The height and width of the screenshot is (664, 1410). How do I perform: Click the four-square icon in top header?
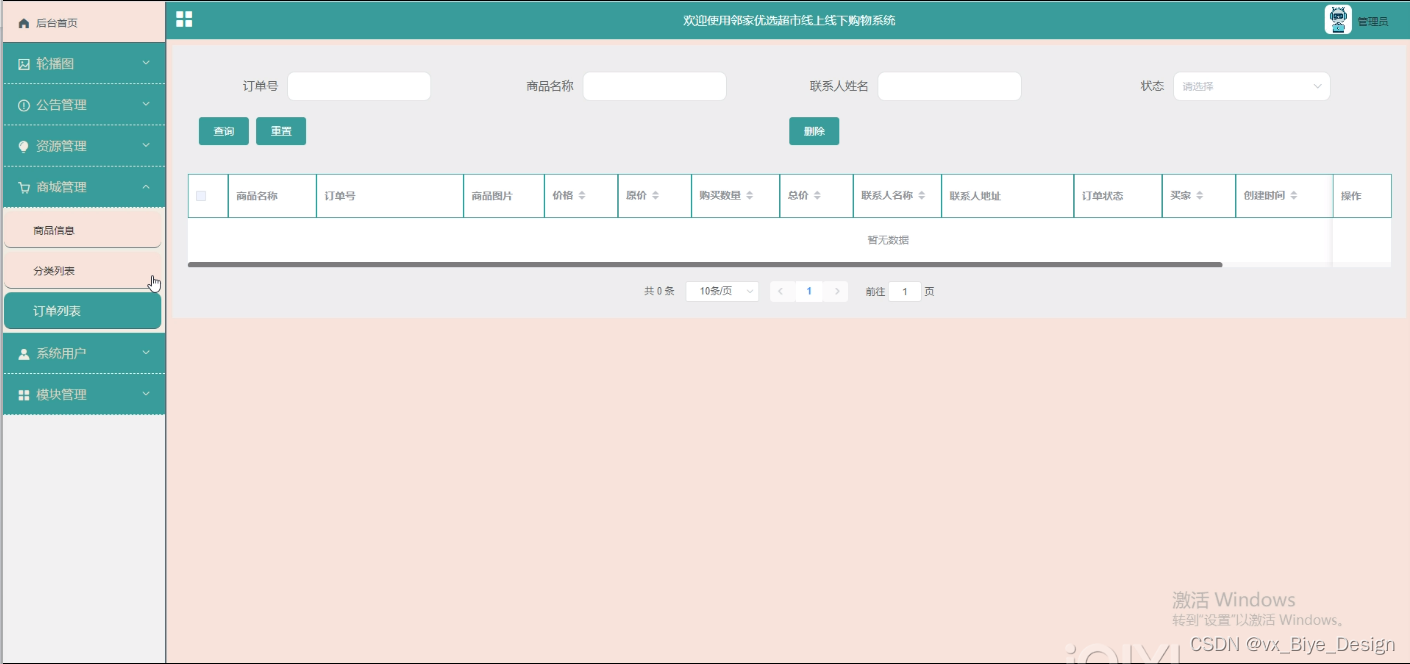[184, 19]
